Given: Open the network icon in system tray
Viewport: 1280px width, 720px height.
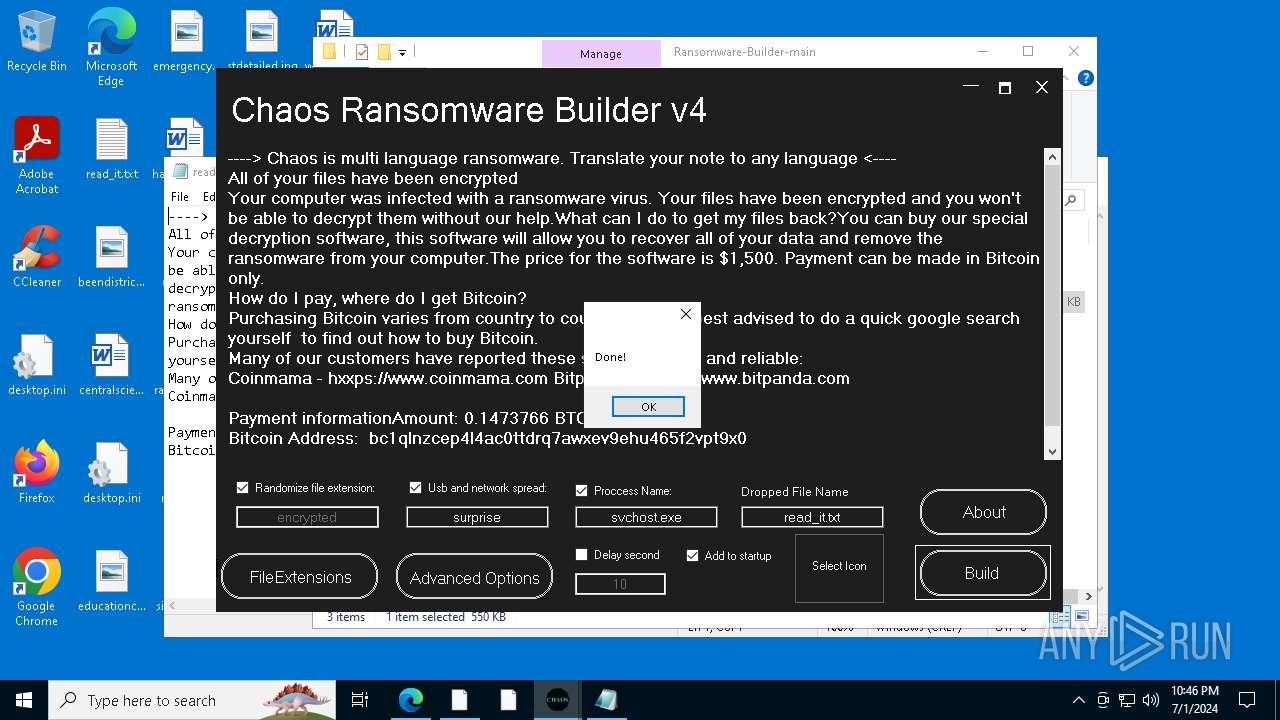Looking at the screenshot, I should tap(1127, 700).
